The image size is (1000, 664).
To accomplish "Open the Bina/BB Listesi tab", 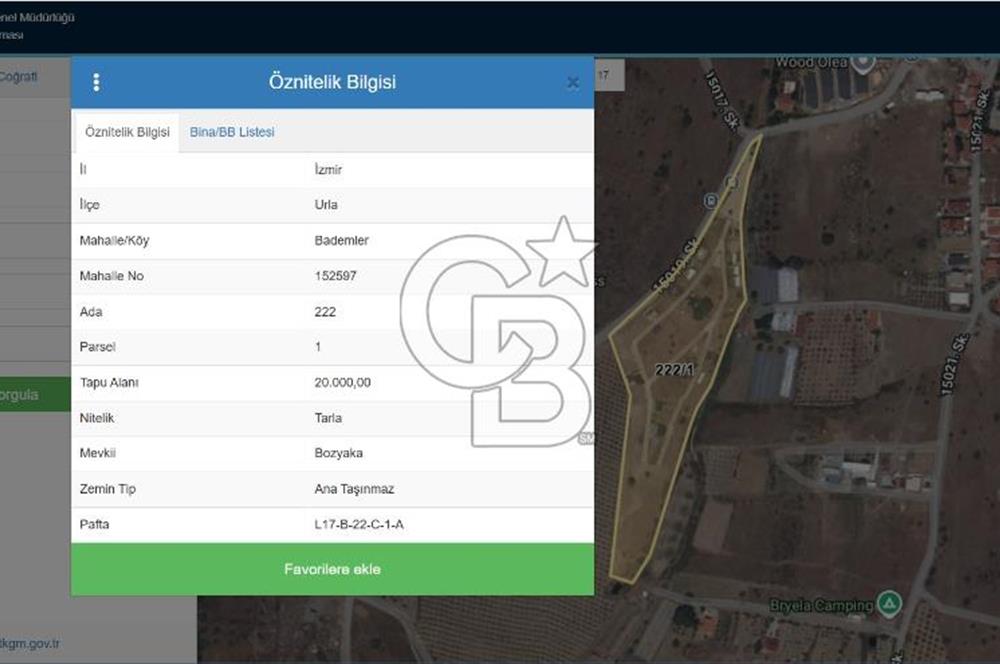I will pos(232,132).
